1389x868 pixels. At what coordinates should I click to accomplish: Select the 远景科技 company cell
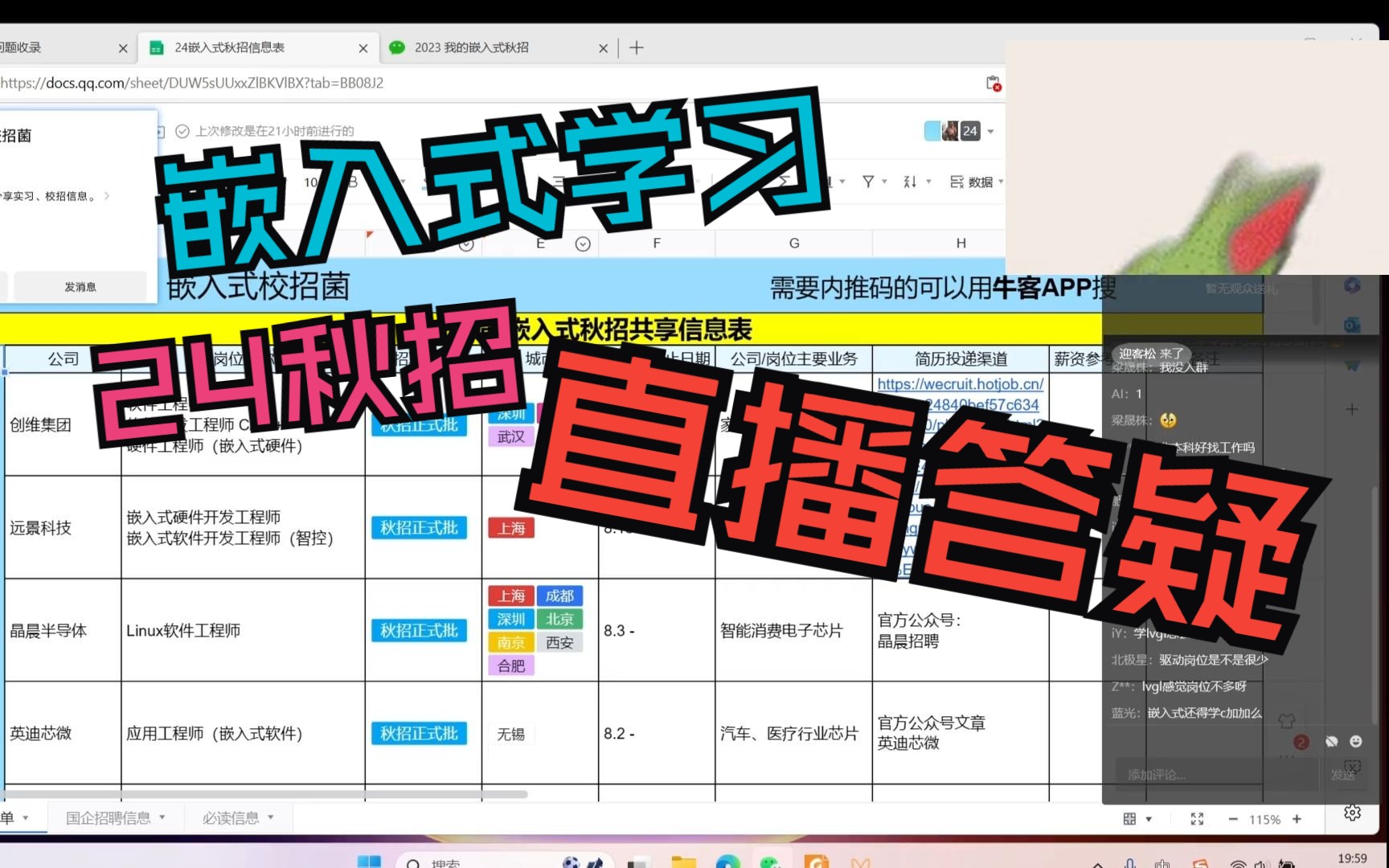[63, 527]
